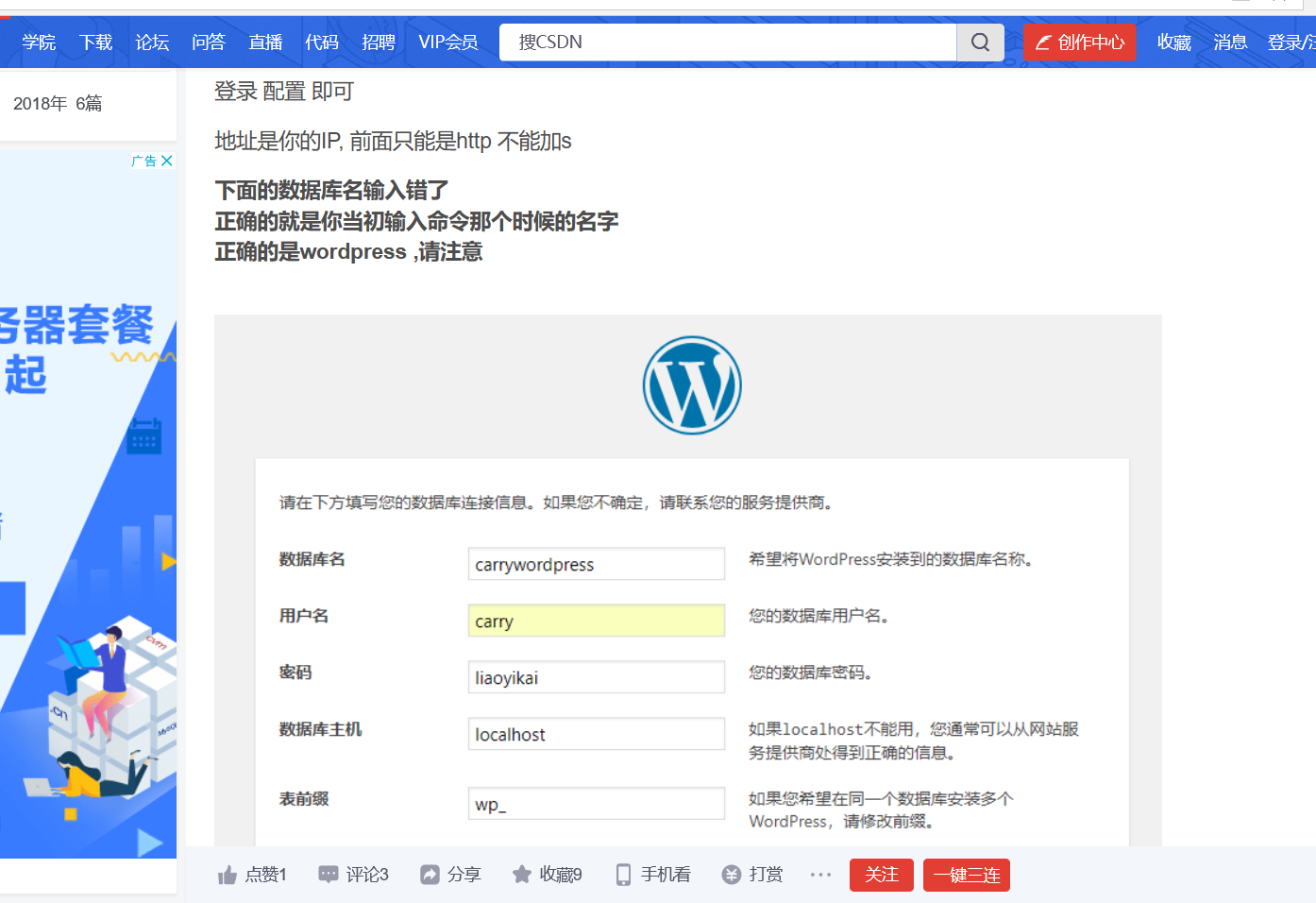Open comments via speech bubble icon
The height and width of the screenshot is (903, 1316).
329,875
